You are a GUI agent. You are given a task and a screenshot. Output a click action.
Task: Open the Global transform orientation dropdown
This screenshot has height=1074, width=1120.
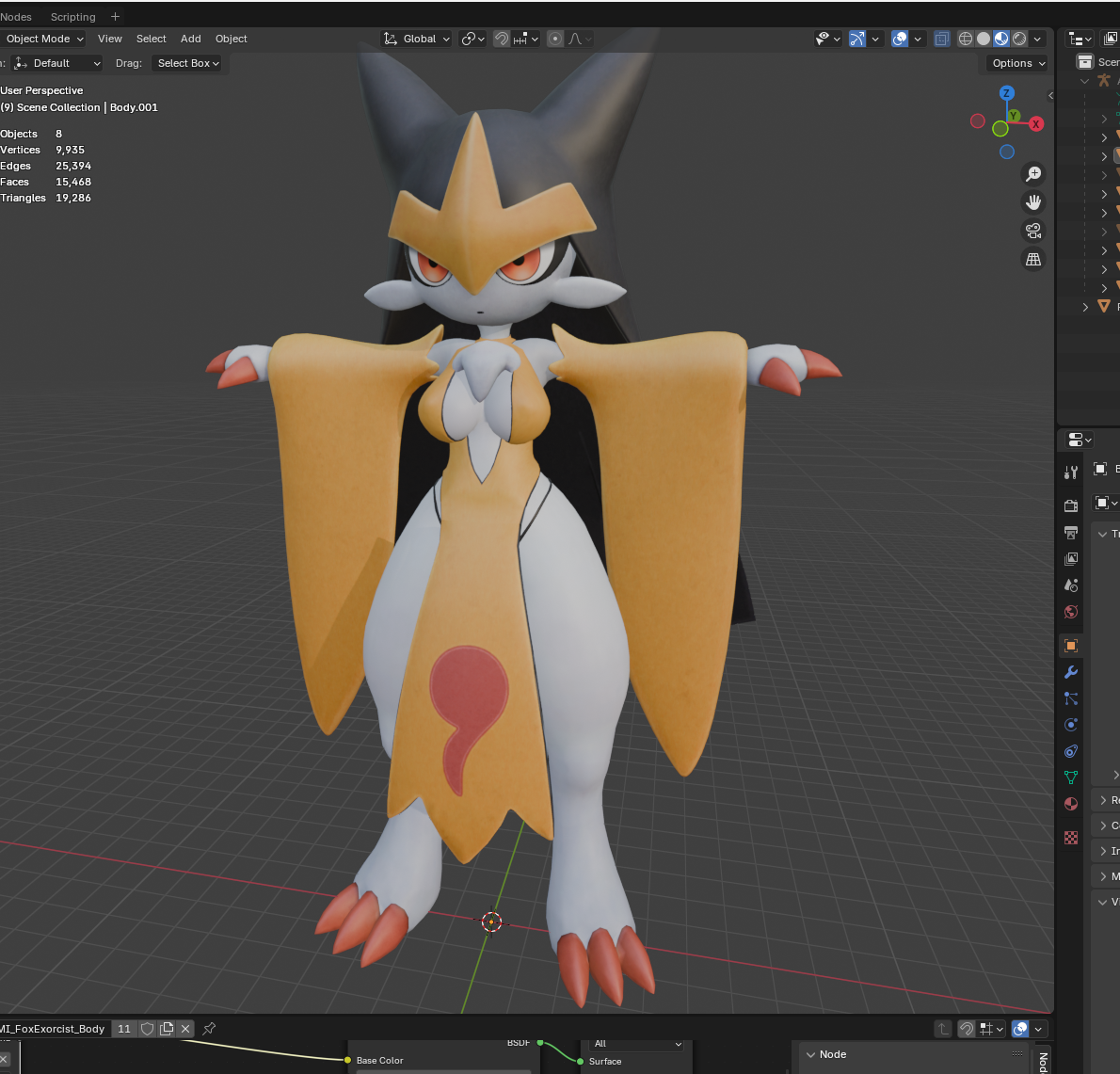[x=417, y=39]
